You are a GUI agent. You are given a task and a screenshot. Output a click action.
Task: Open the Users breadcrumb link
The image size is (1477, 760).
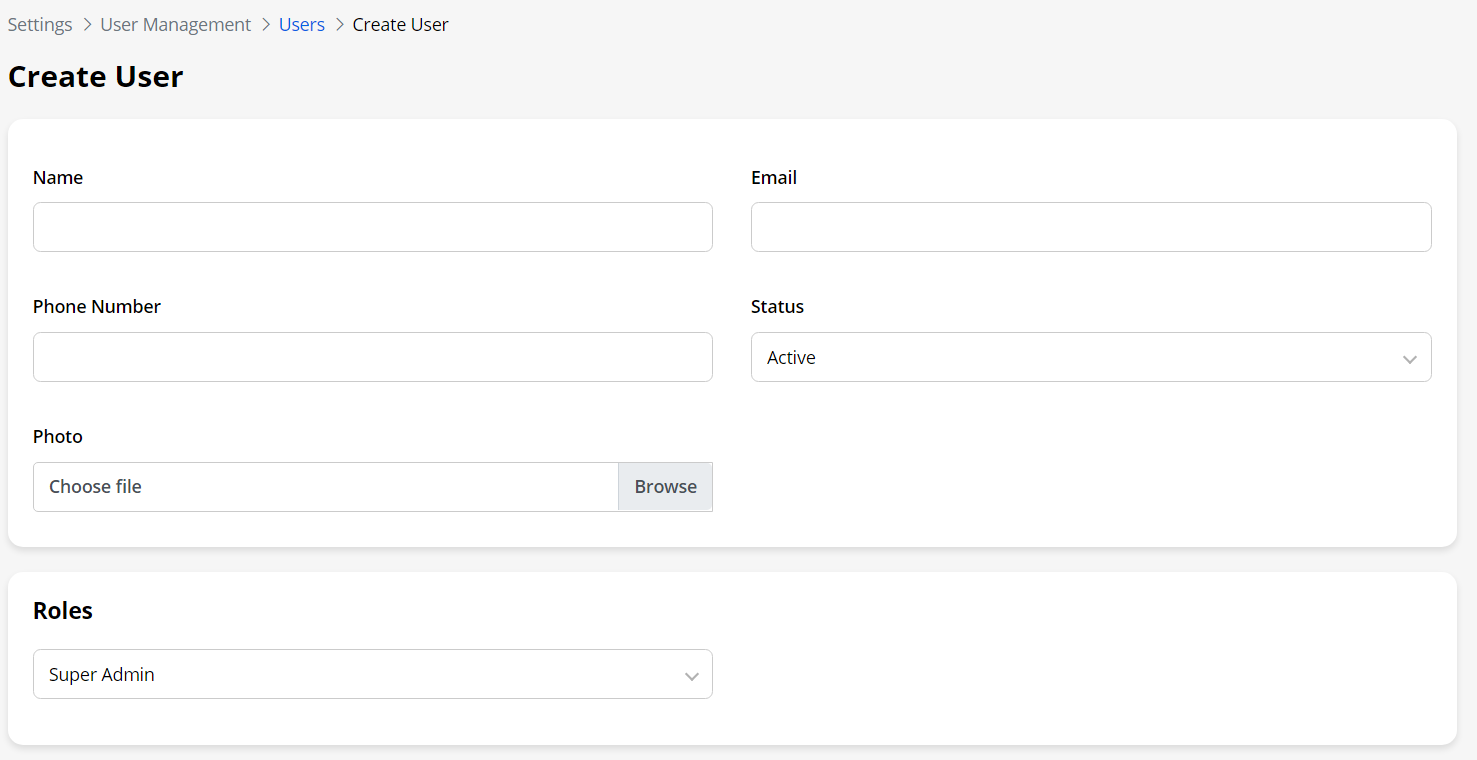[301, 25]
